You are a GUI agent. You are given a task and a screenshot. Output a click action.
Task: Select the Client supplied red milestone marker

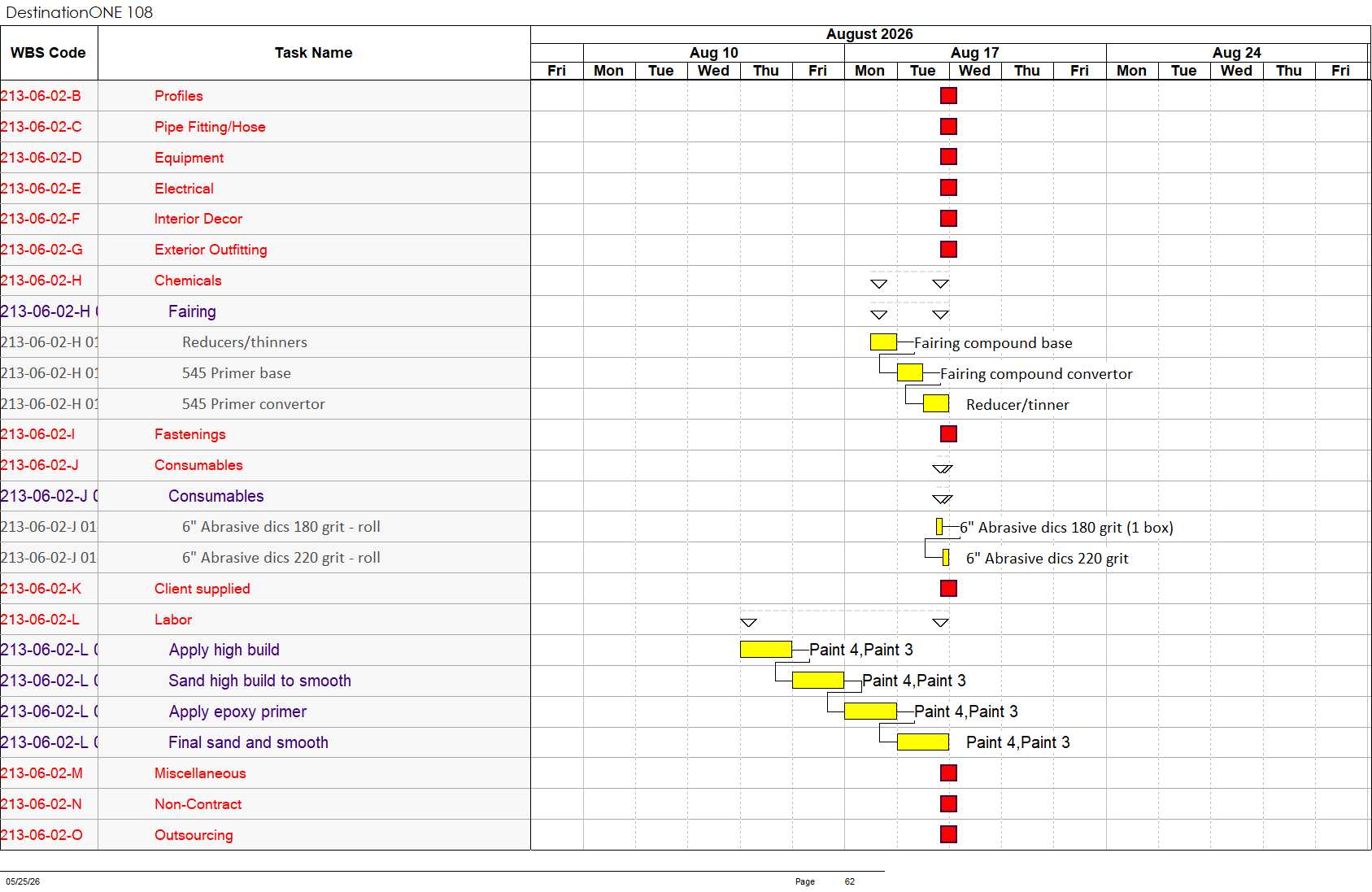[x=948, y=588]
